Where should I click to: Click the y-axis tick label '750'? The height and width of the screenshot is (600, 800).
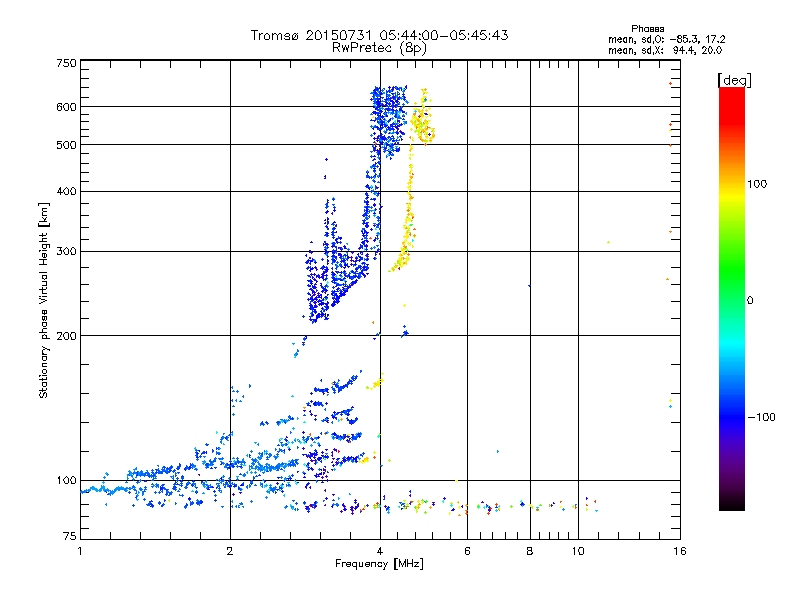tap(67, 63)
